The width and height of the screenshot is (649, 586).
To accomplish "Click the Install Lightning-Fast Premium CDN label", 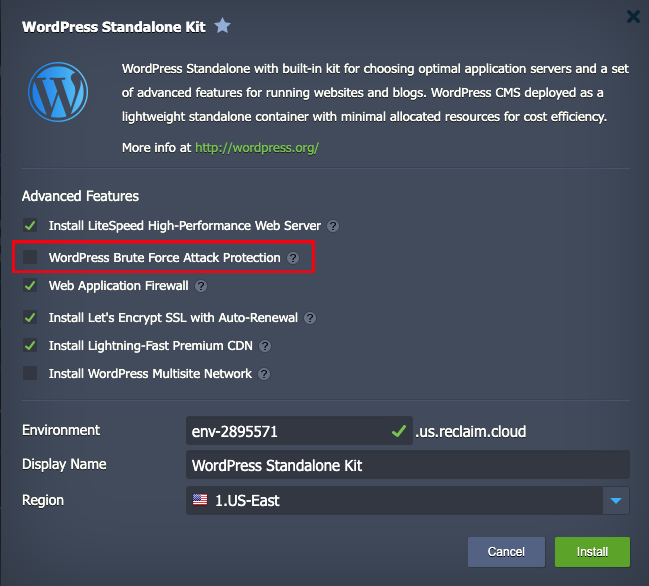I will (151, 346).
